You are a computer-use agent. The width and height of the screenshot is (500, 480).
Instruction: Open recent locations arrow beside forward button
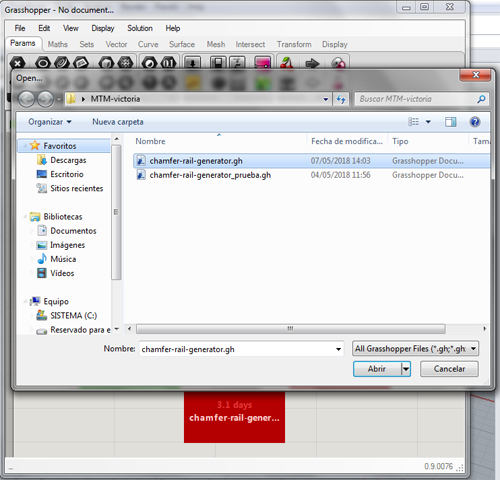click(x=59, y=99)
